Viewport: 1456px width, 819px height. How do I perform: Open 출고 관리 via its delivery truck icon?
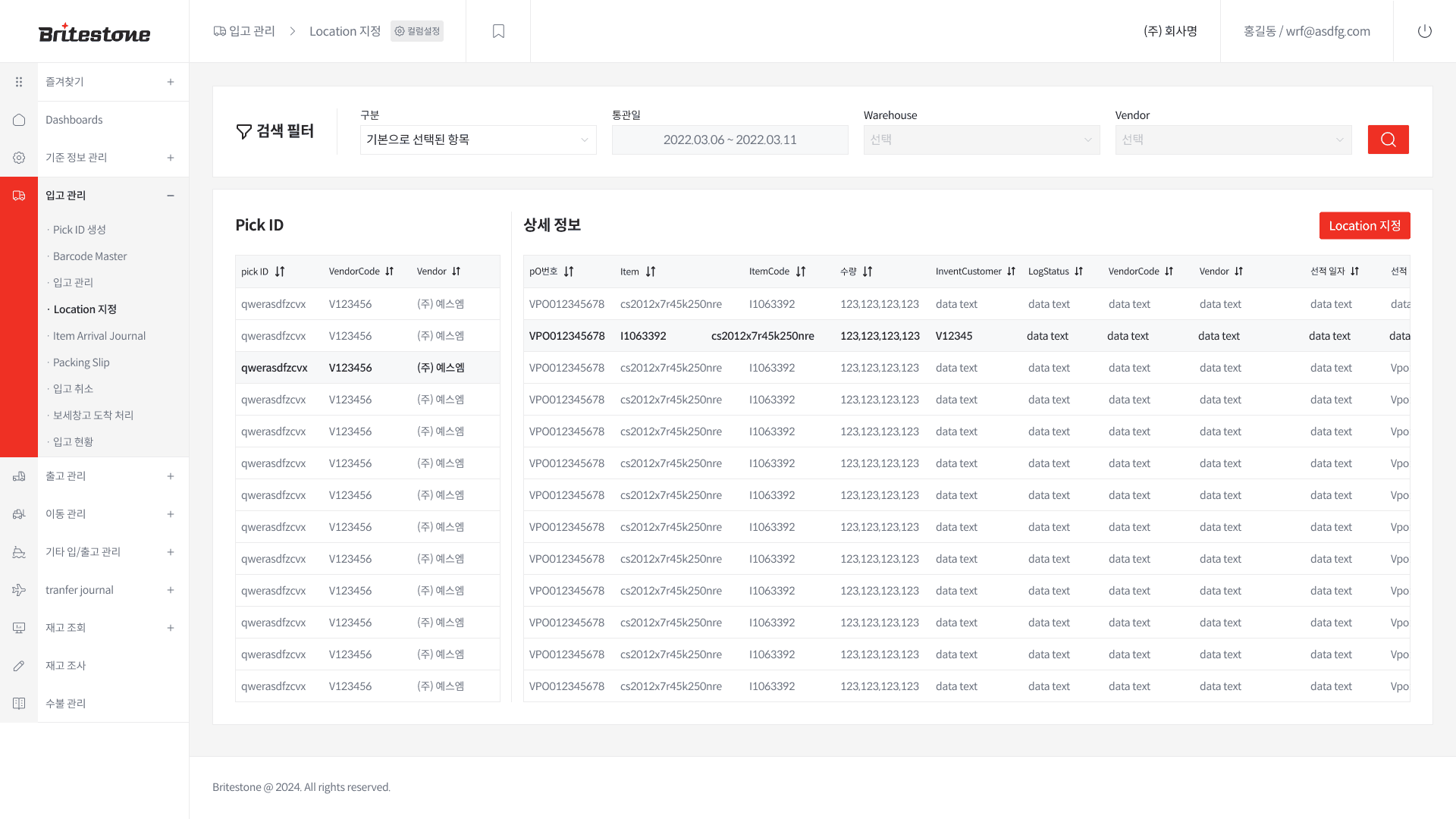coord(19,476)
